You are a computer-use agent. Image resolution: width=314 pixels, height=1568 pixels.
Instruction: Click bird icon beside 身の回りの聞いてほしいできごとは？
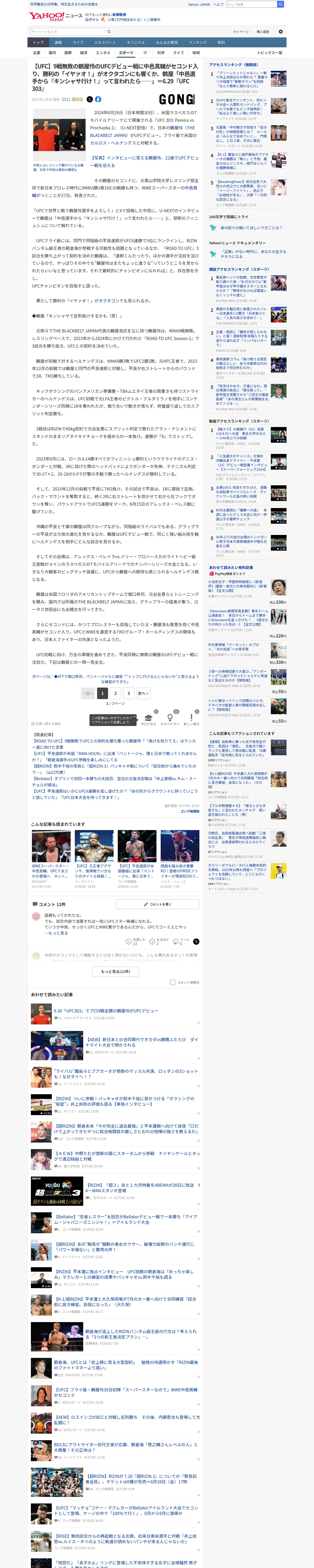pyautogui.click(x=214, y=228)
